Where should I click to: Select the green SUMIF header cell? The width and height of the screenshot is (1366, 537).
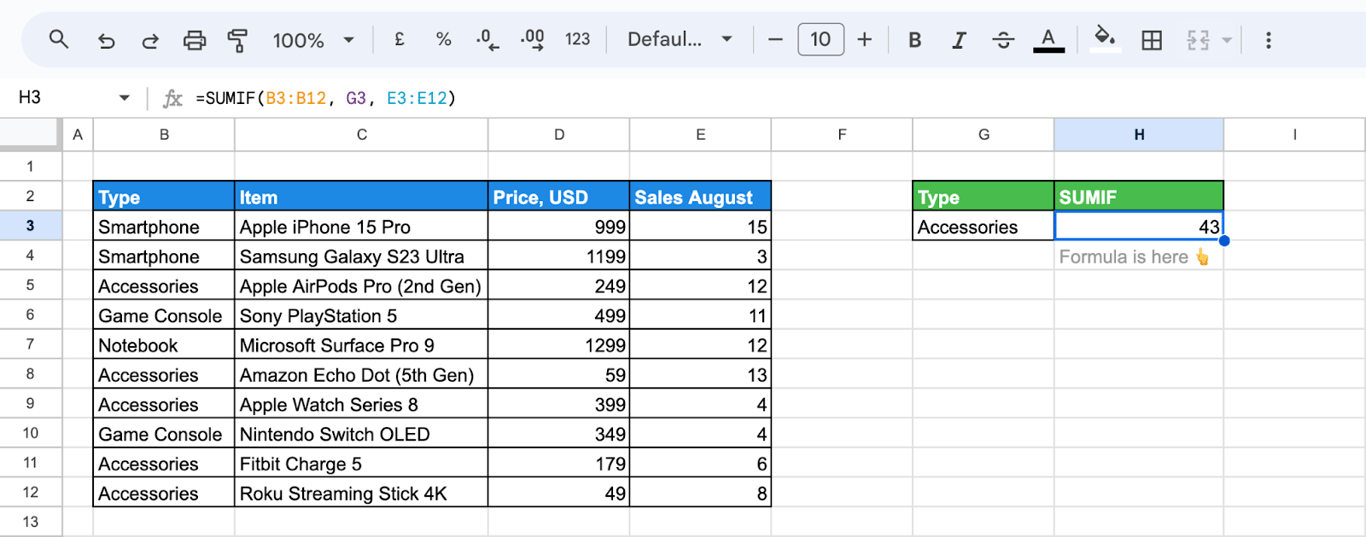1139,197
